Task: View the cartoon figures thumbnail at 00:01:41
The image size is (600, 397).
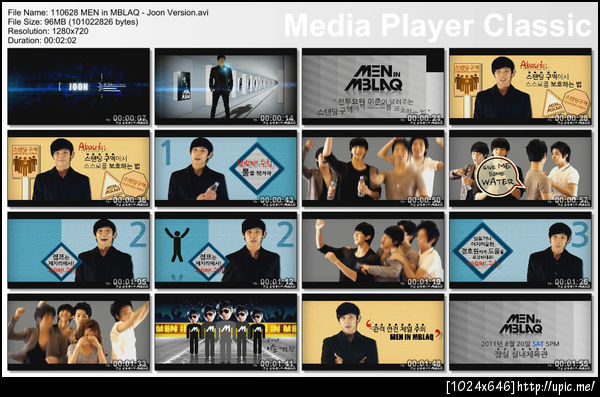Action: (226, 332)
